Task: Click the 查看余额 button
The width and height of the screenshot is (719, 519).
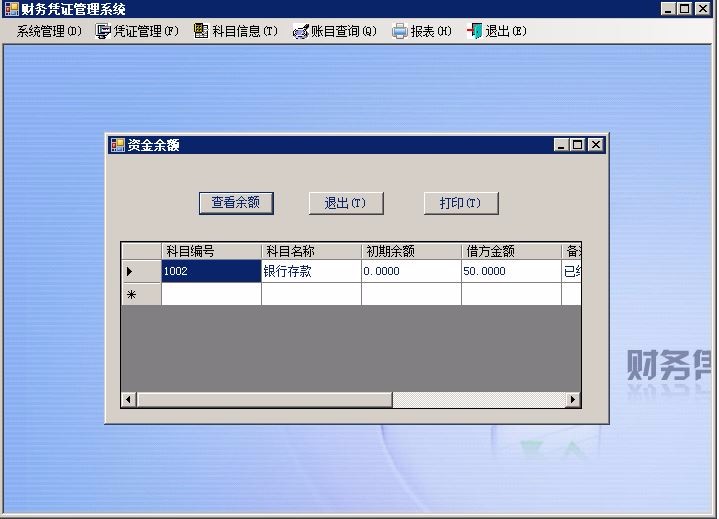Action: click(x=236, y=203)
